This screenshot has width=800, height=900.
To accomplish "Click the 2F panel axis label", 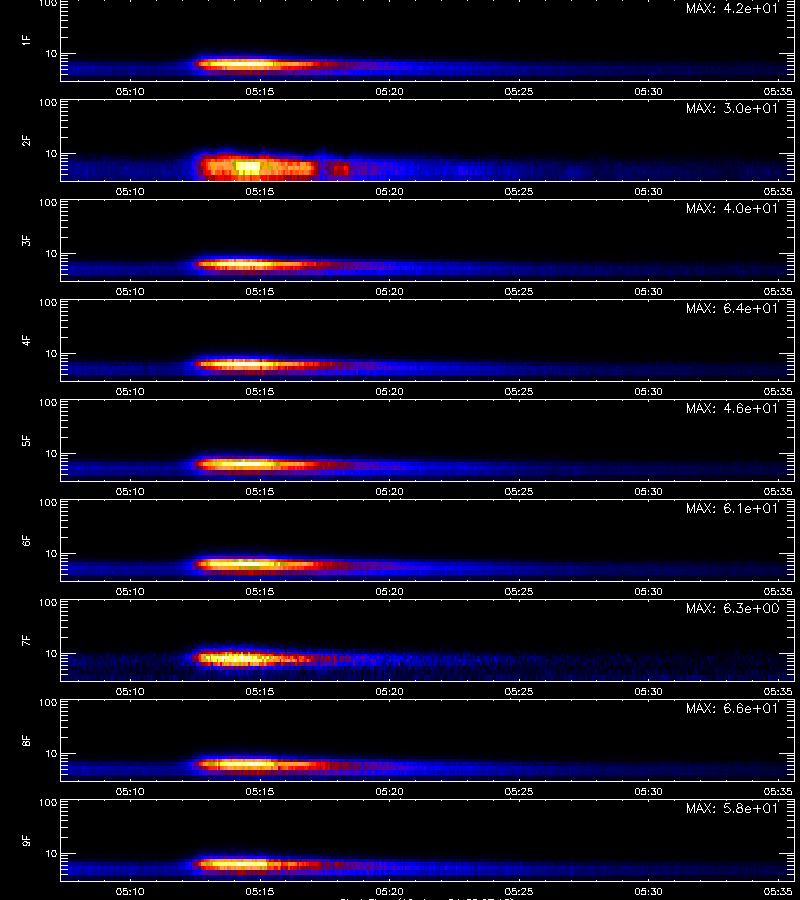I will tap(26, 141).
